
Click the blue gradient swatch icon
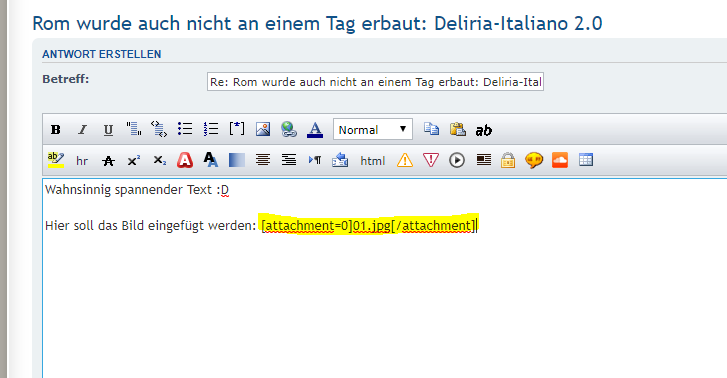pos(237,160)
